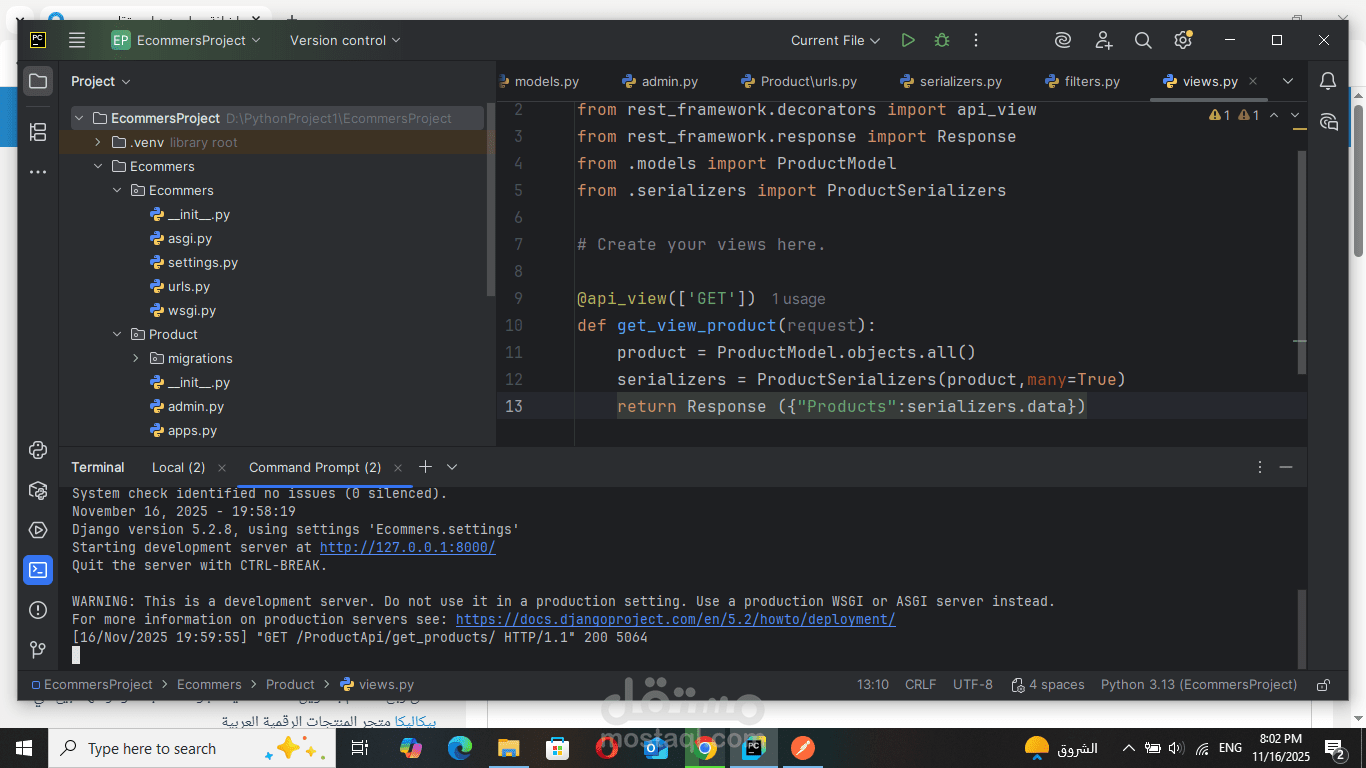Open the AI Assistant swirl icon in toolbar
The width and height of the screenshot is (1366, 768).
click(x=1063, y=40)
